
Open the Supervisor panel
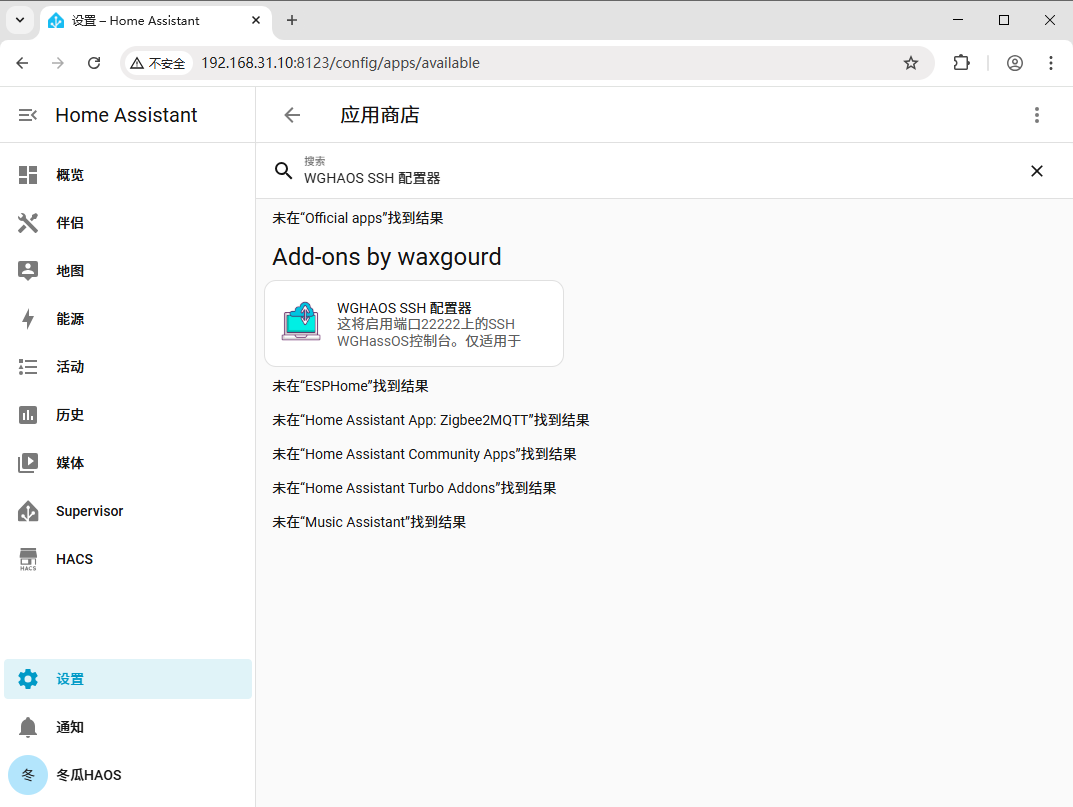[128, 511]
